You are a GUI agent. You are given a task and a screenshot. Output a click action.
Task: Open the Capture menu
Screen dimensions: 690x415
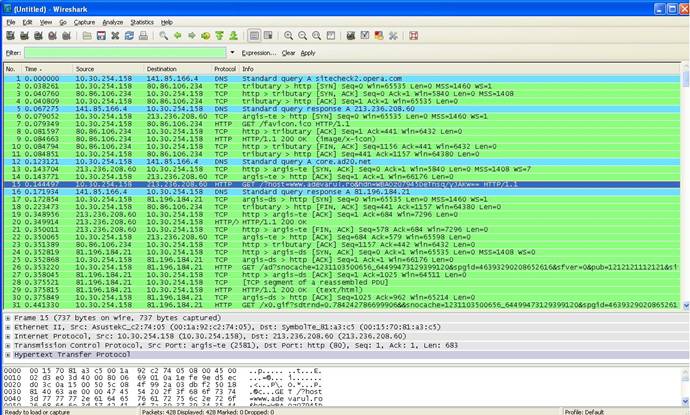[84, 22]
